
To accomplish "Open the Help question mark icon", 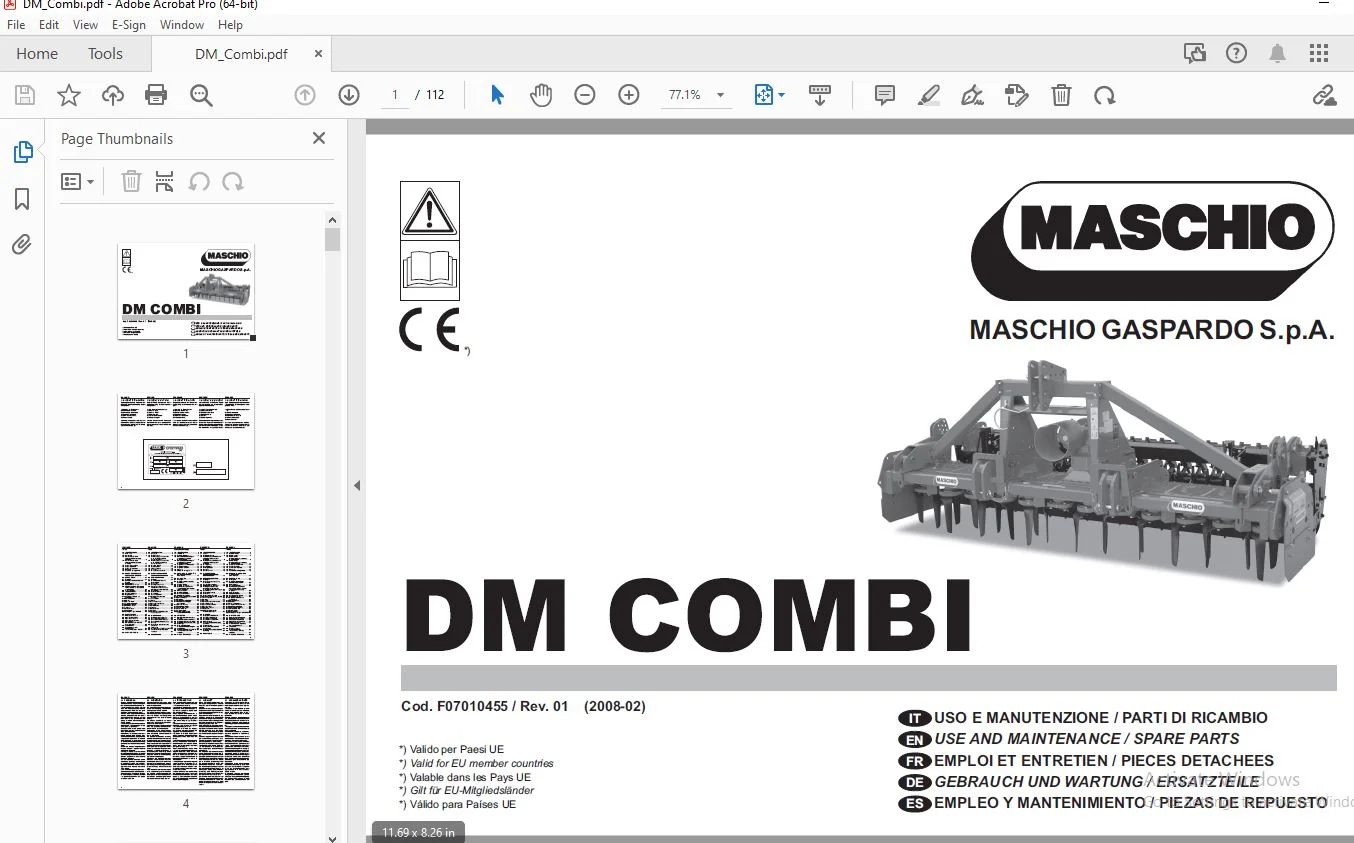I will [x=1237, y=54].
